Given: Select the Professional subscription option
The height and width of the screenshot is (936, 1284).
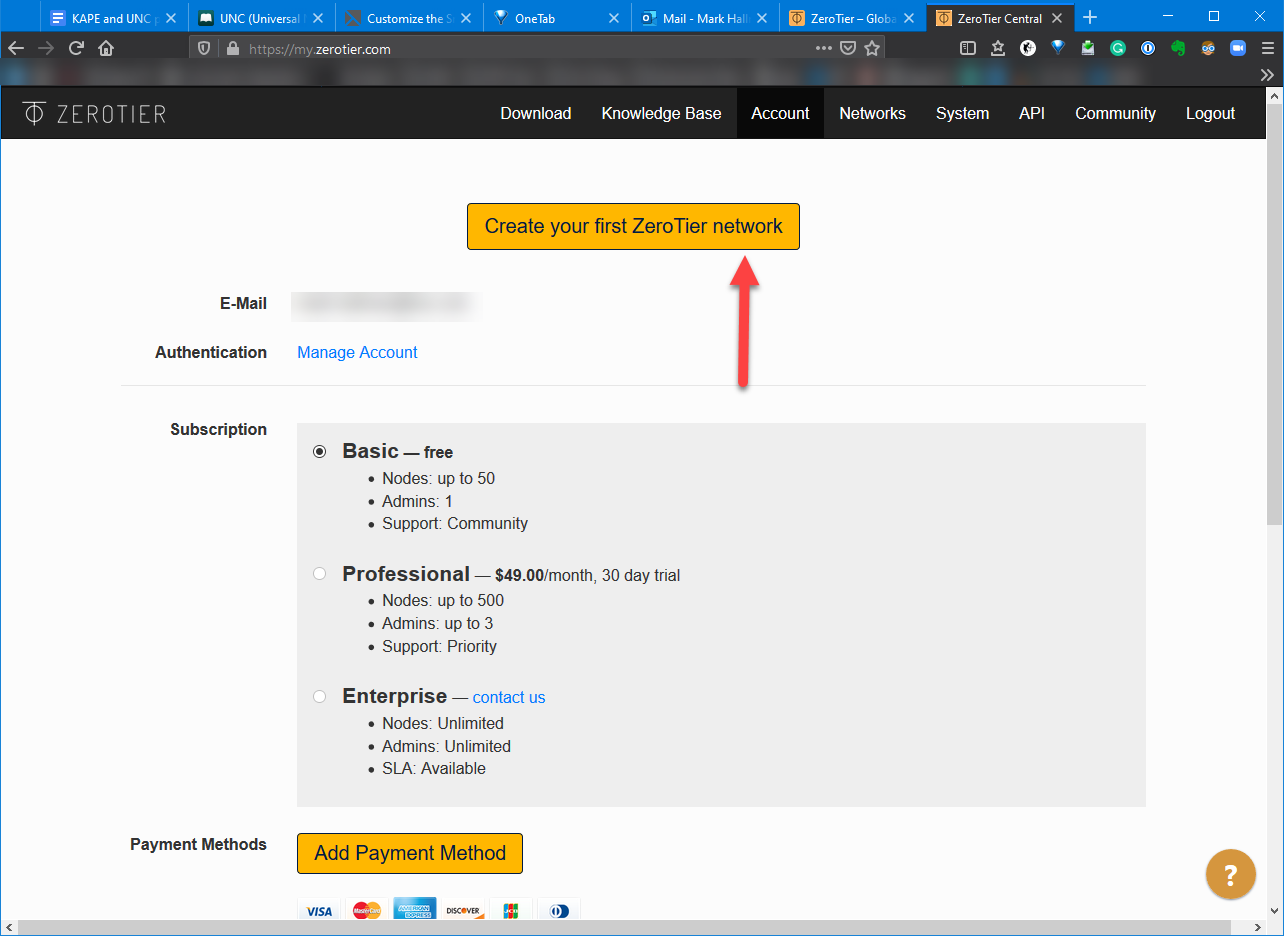Looking at the screenshot, I should point(320,574).
